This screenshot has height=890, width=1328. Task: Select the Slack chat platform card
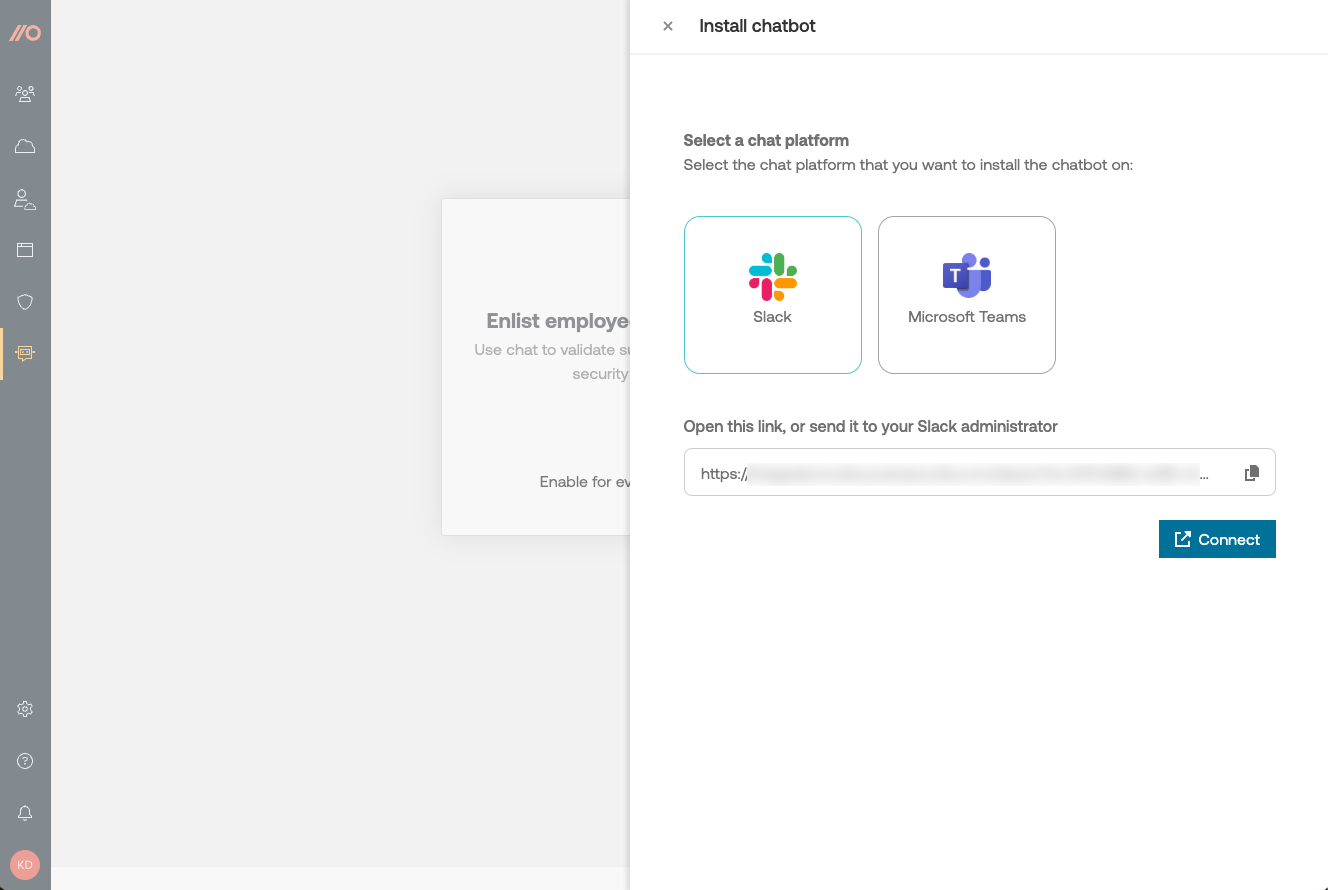coord(773,295)
